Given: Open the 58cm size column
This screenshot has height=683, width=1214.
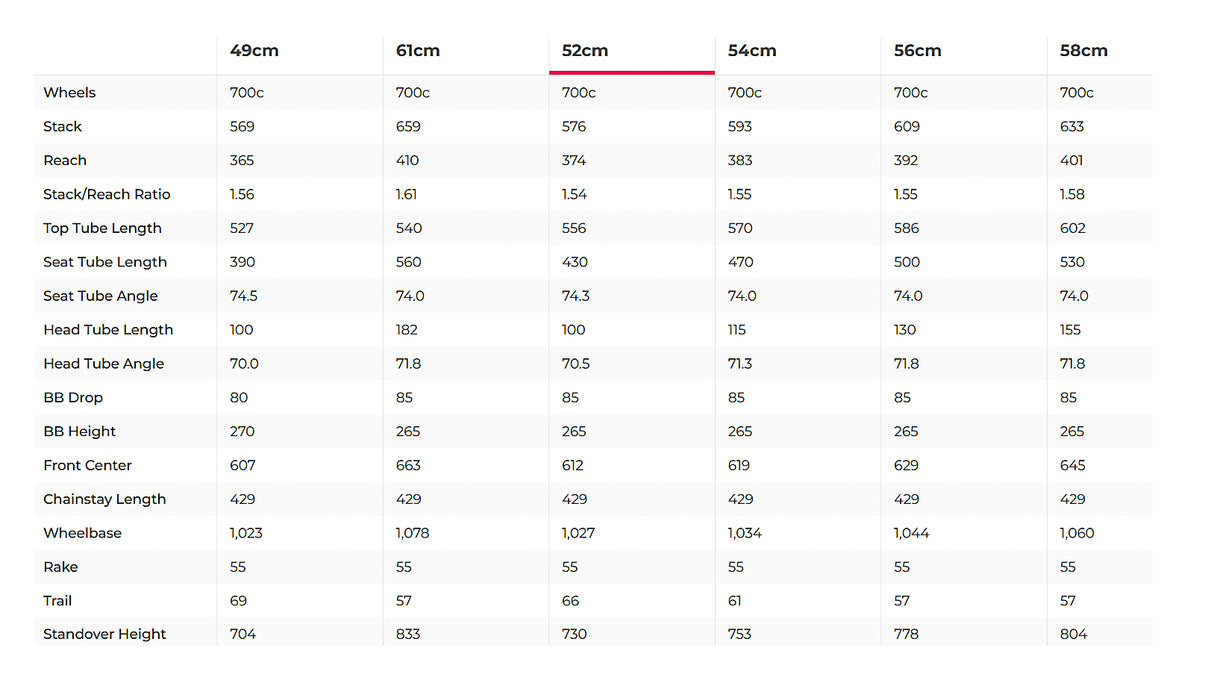Looking at the screenshot, I should click(x=1084, y=51).
